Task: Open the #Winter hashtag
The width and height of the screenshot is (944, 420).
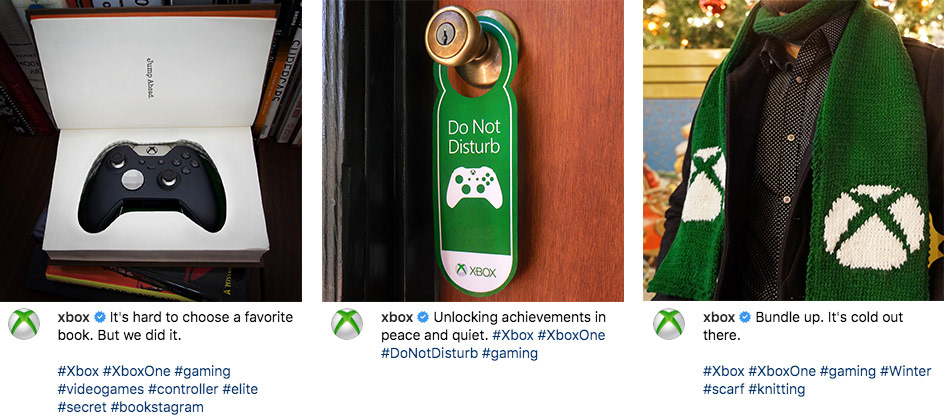Action: (905, 371)
